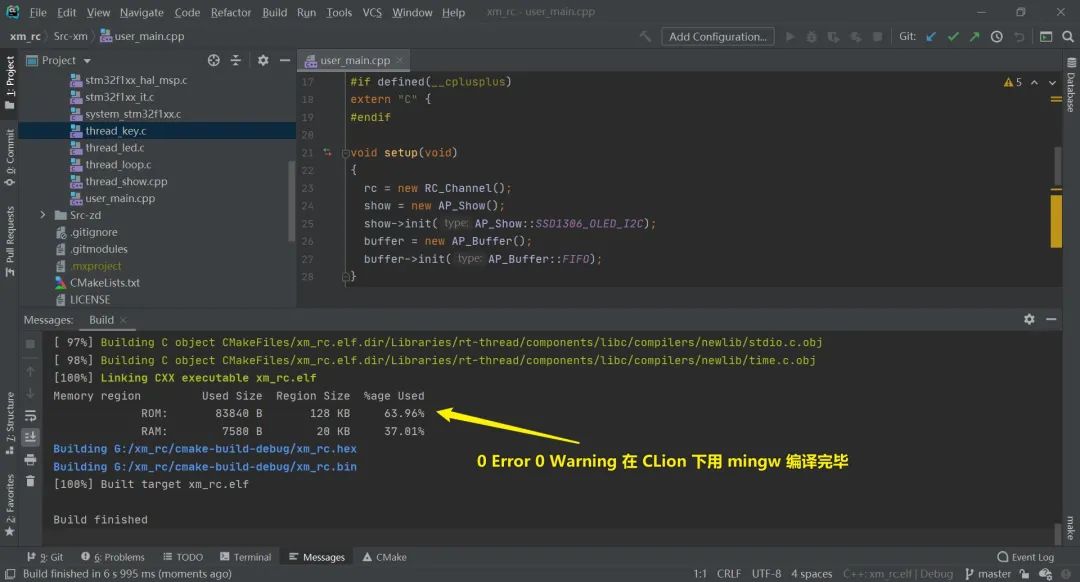Viewport: 1080px width, 582px height.
Task: Open master branch popup in status bar
Action: [988, 574]
